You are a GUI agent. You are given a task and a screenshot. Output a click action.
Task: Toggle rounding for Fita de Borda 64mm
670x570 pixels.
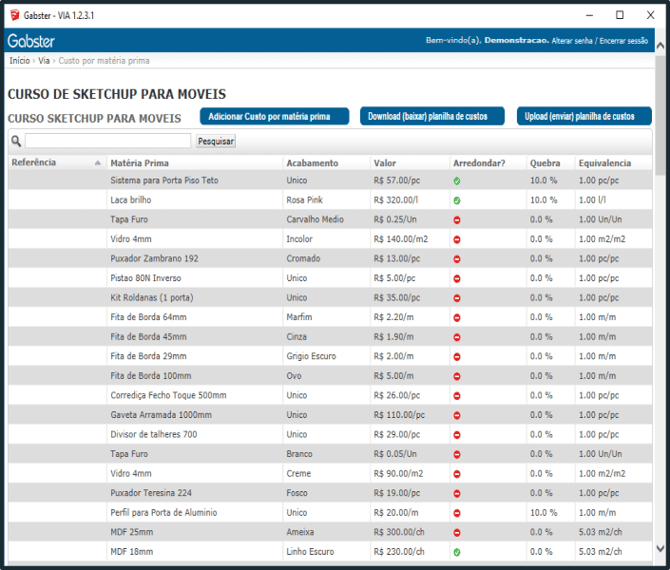point(457,317)
